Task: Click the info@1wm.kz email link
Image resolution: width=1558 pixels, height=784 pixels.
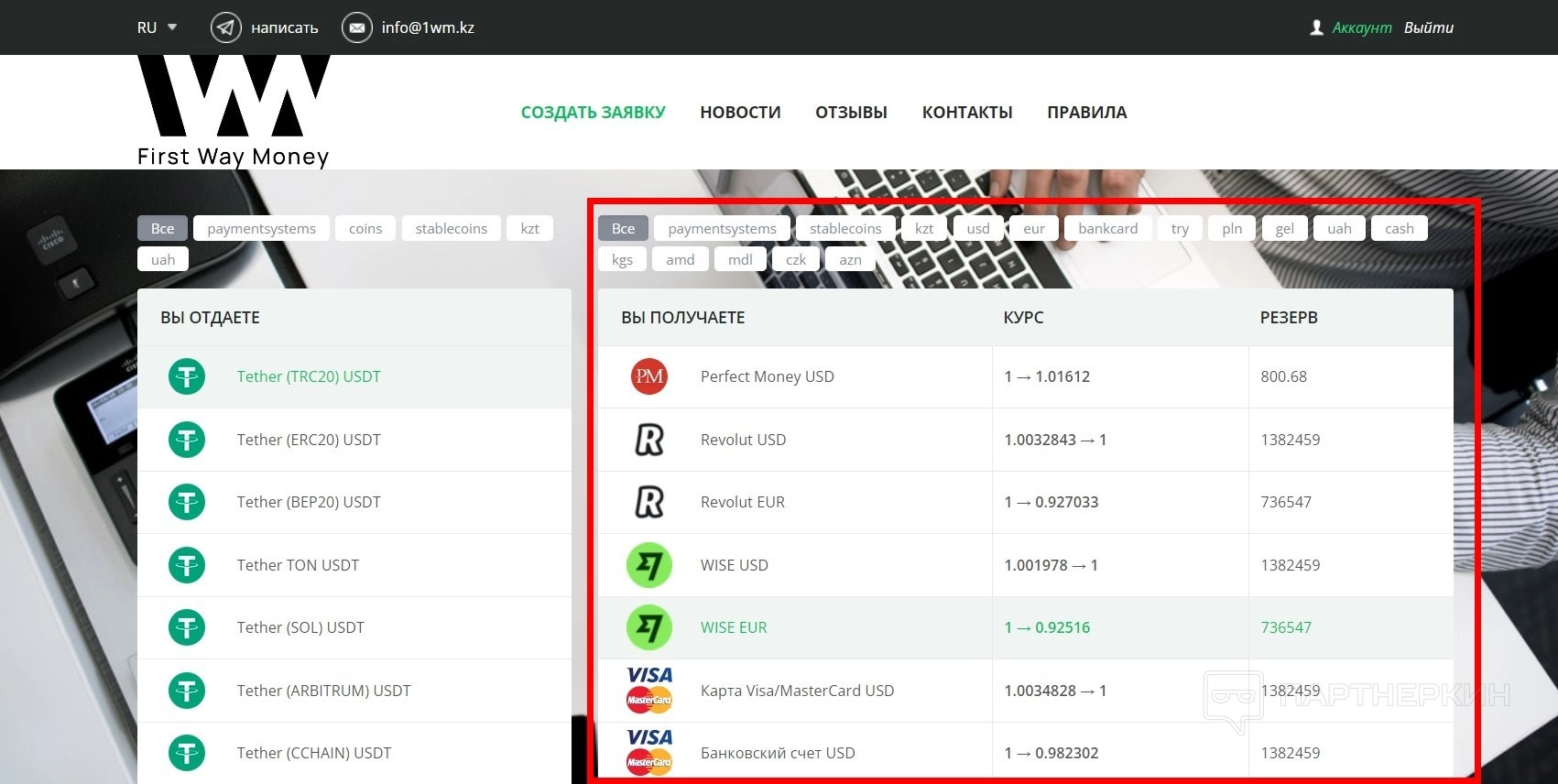Action: [428, 27]
